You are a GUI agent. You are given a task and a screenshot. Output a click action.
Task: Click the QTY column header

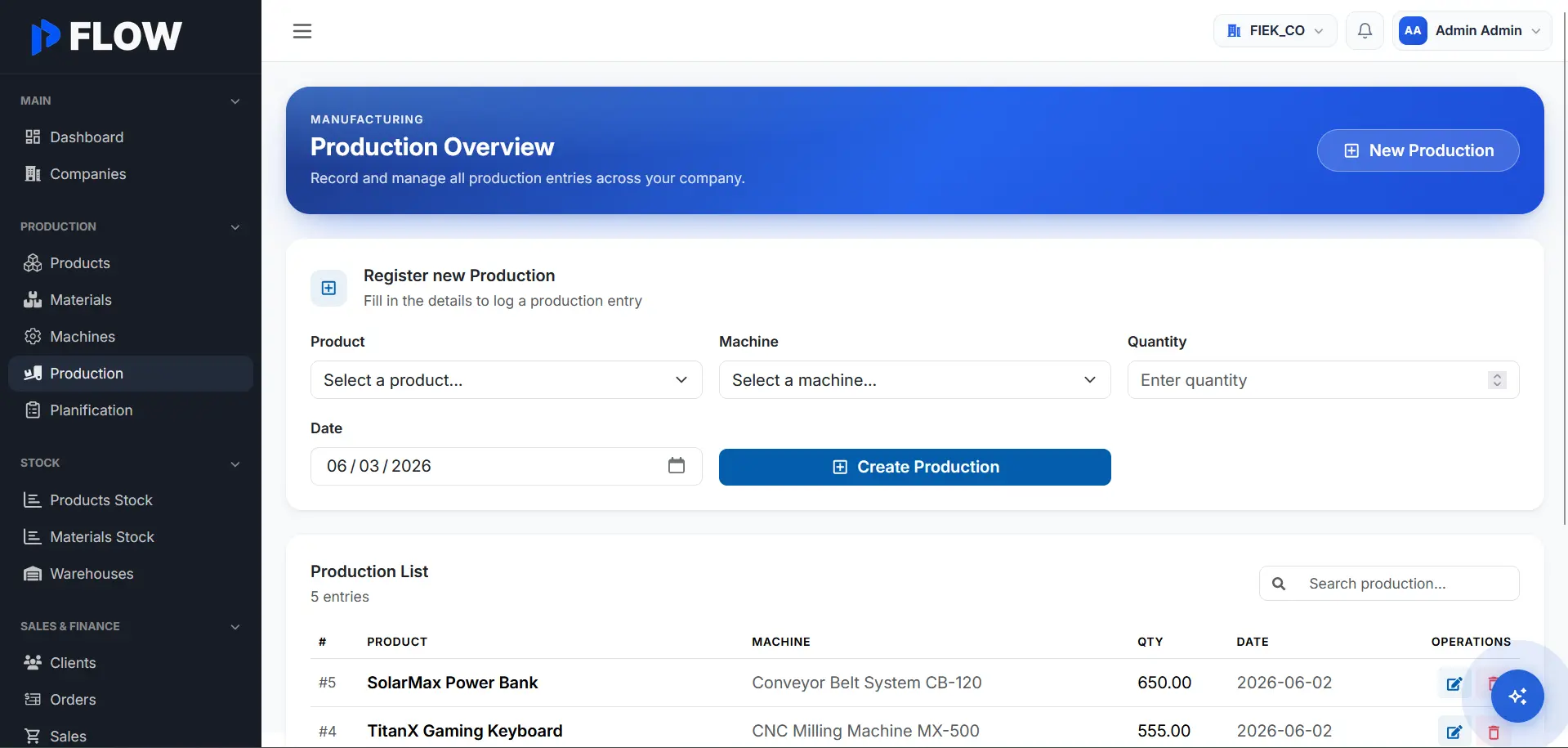click(x=1150, y=642)
